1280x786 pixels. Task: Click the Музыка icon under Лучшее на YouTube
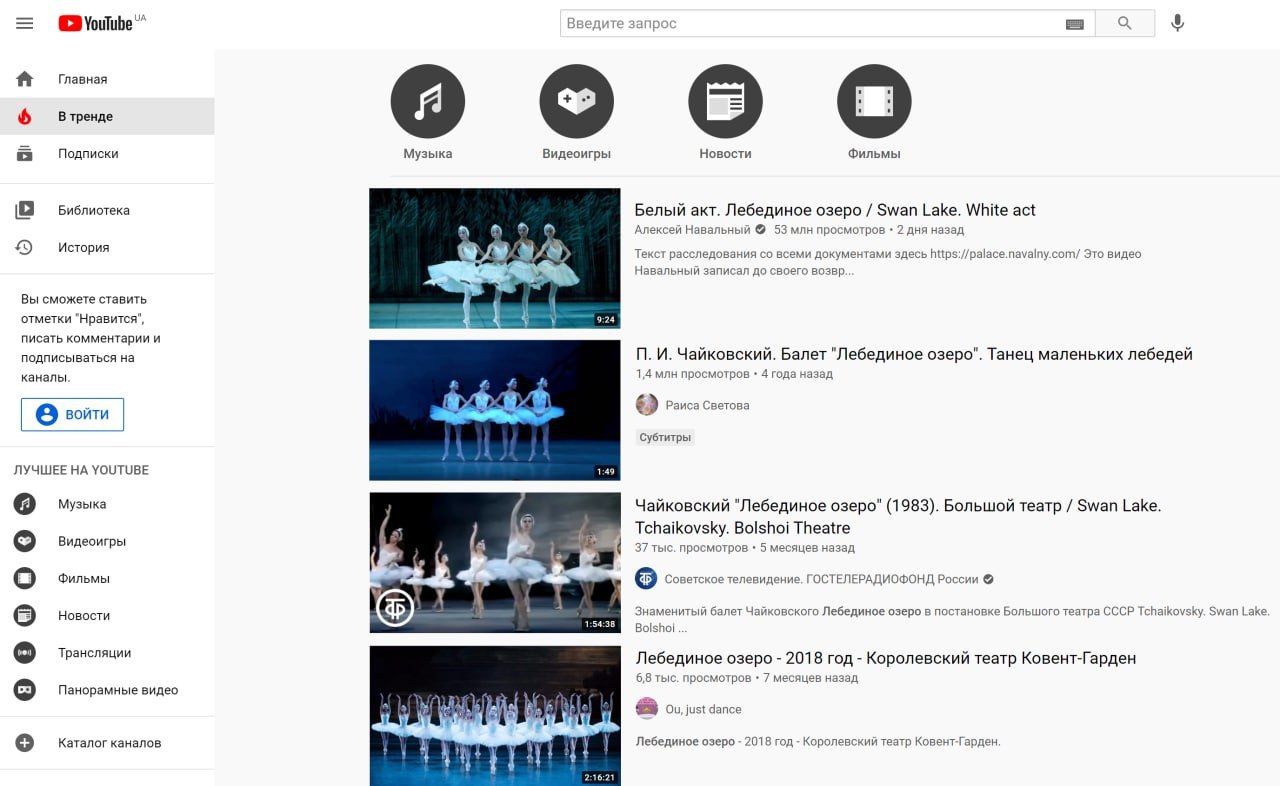coord(25,504)
